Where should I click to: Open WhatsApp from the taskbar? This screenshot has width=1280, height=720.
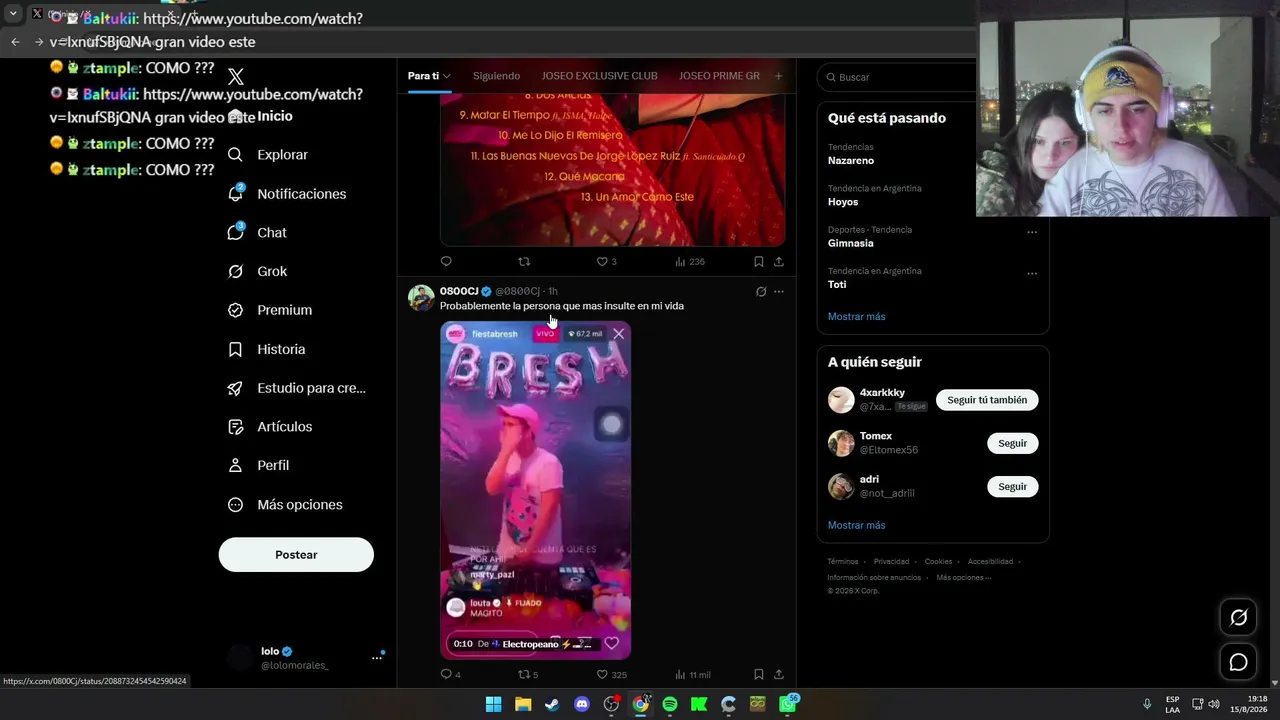pos(788,704)
